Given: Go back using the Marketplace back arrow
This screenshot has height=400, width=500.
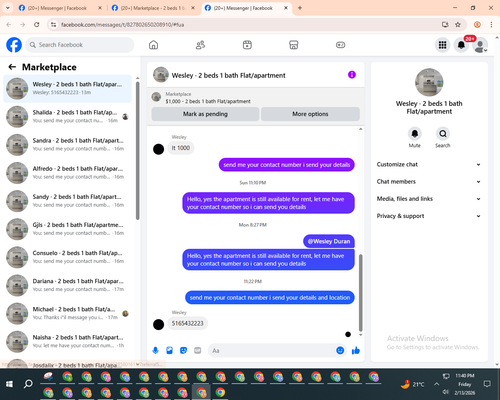Looking at the screenshot, I should [x=12, y=67].
